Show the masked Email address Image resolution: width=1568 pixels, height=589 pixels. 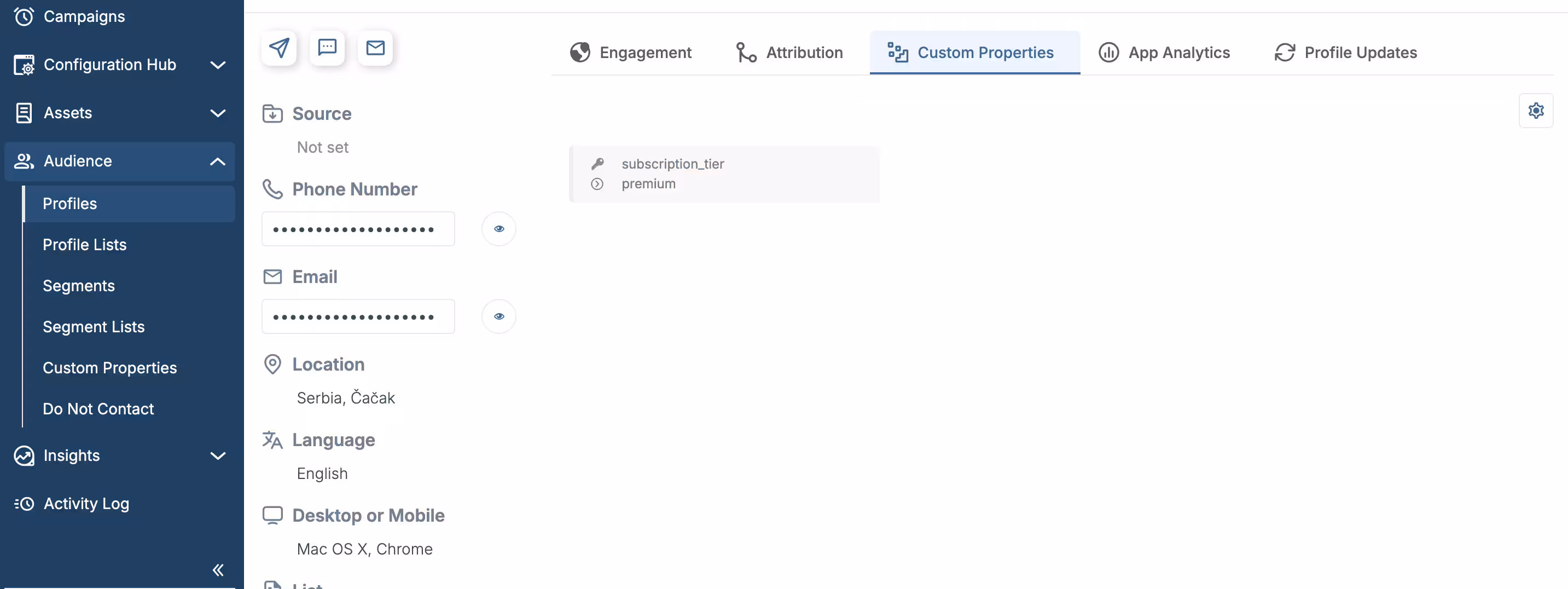tap(499, 316)
